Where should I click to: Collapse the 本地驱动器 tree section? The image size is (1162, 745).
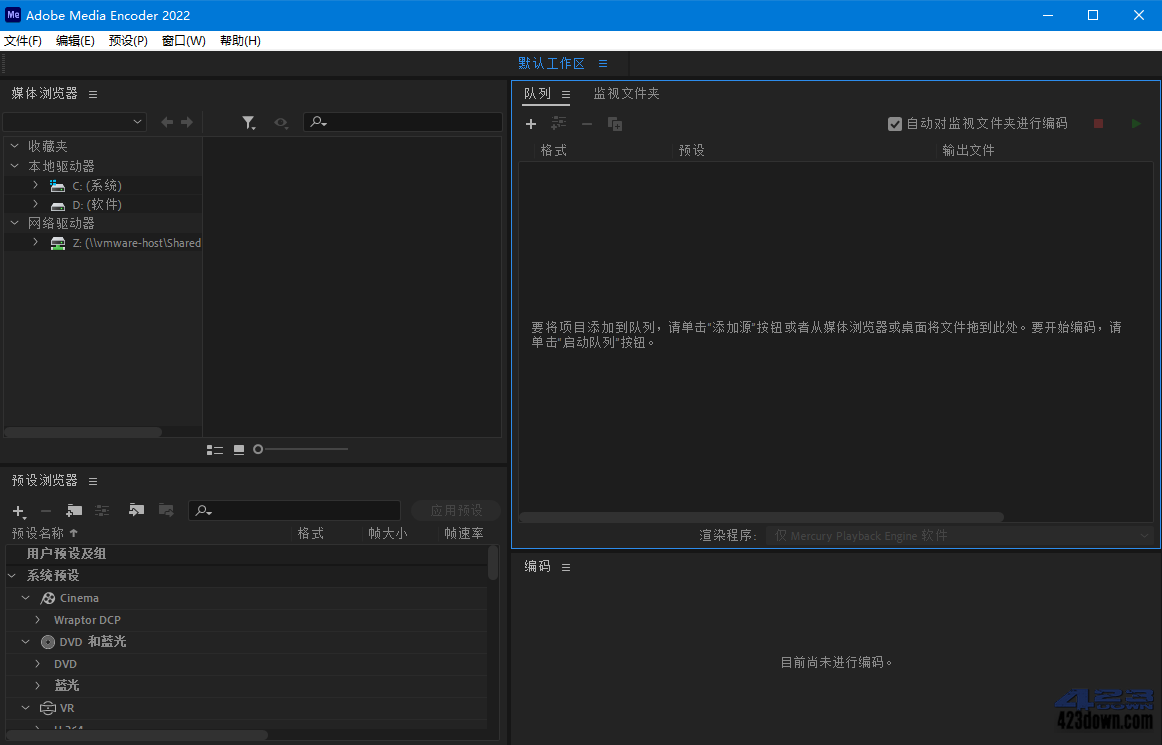pyautogui.click(x=13, y=166)
